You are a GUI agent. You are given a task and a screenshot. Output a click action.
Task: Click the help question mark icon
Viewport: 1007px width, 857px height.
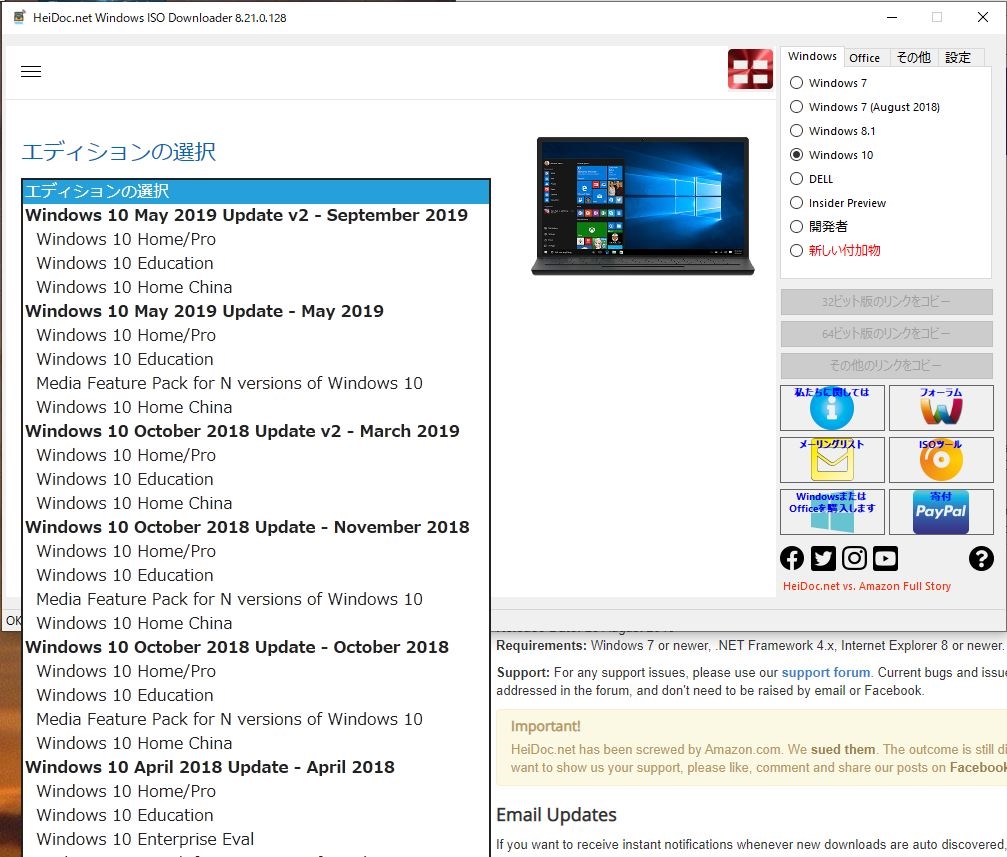point(981,558)
